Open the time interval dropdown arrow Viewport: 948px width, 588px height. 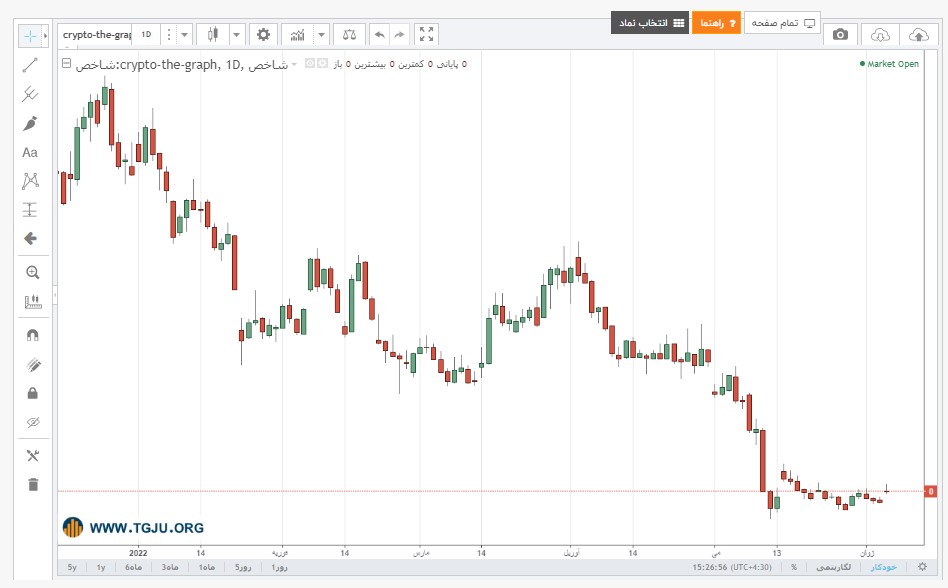pyautogui.click(x=184, y=34)
